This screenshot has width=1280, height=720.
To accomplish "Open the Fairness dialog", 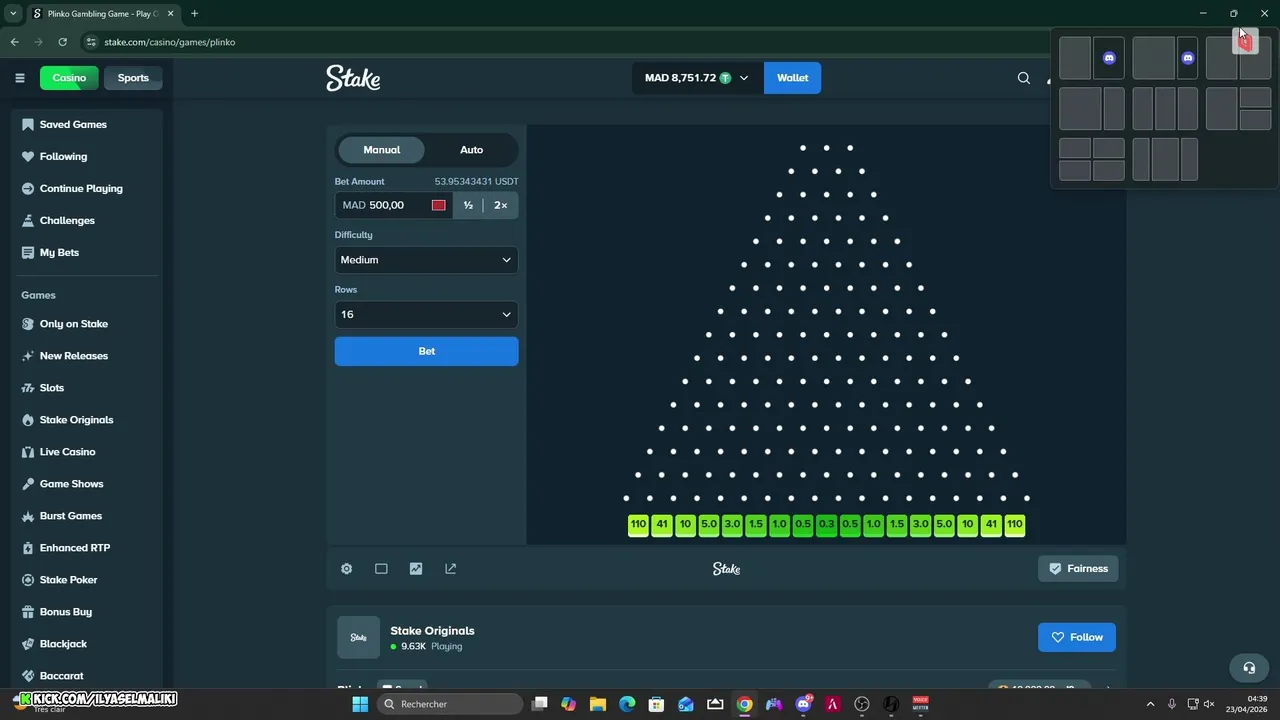I will point(1078,569).
